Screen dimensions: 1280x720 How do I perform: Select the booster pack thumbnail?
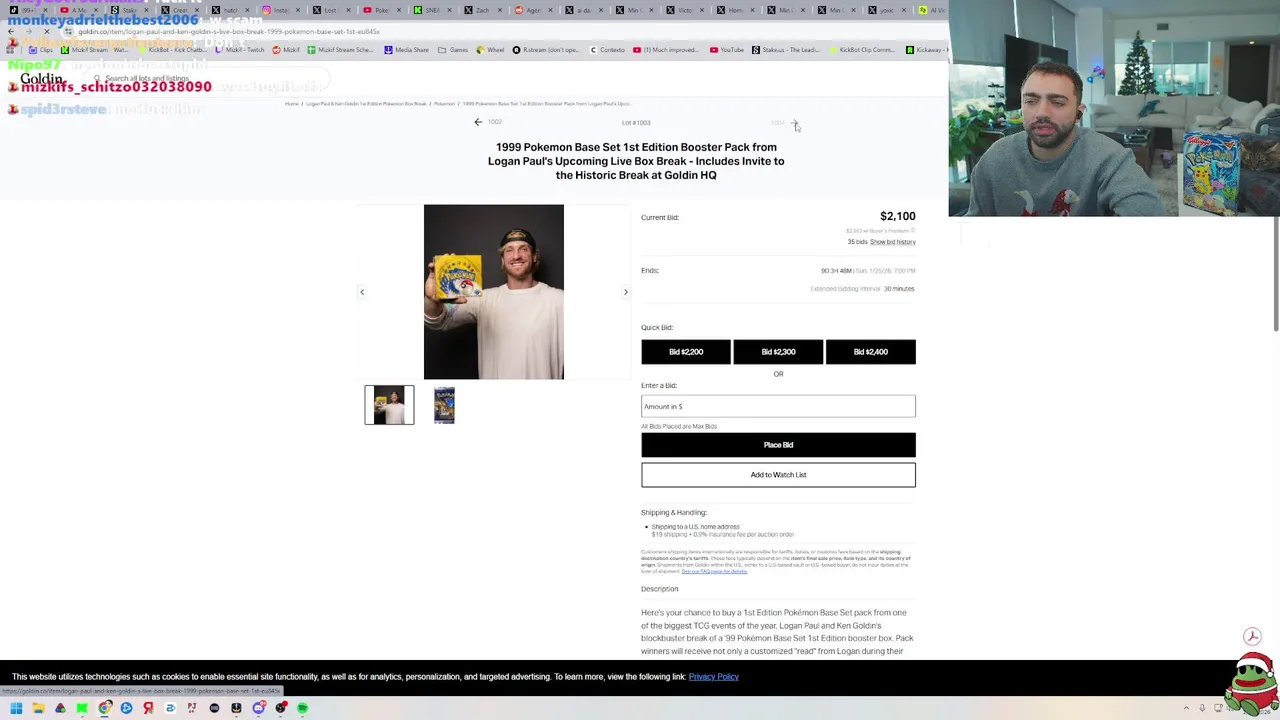444,405
